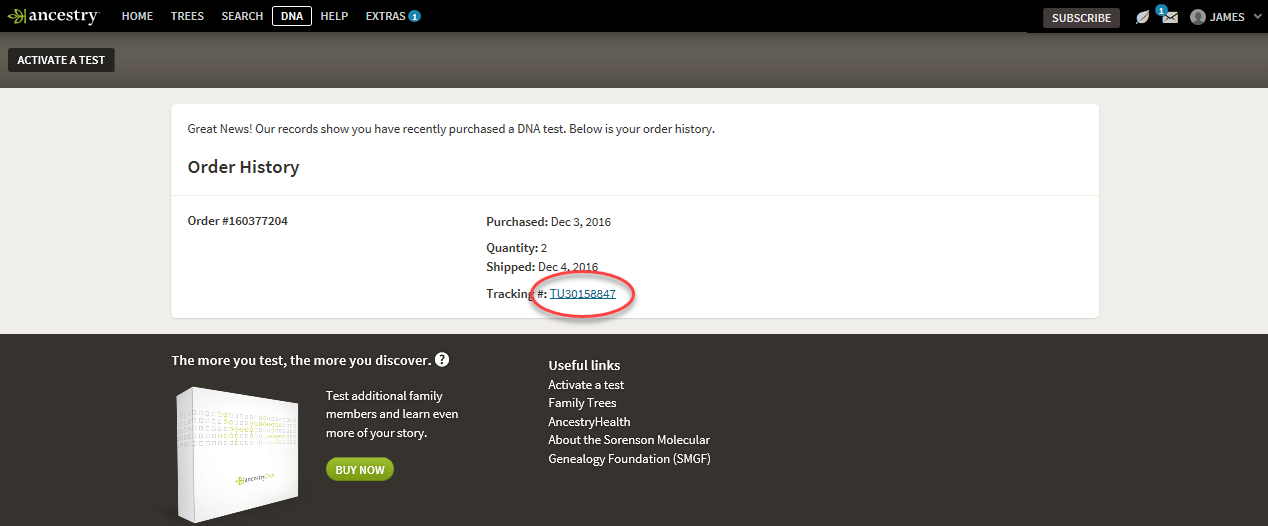This screenshot has height=526, width=1268.
Task: Click the Purchased: Dec 3, 2016 text
Action: coord(548,222)
